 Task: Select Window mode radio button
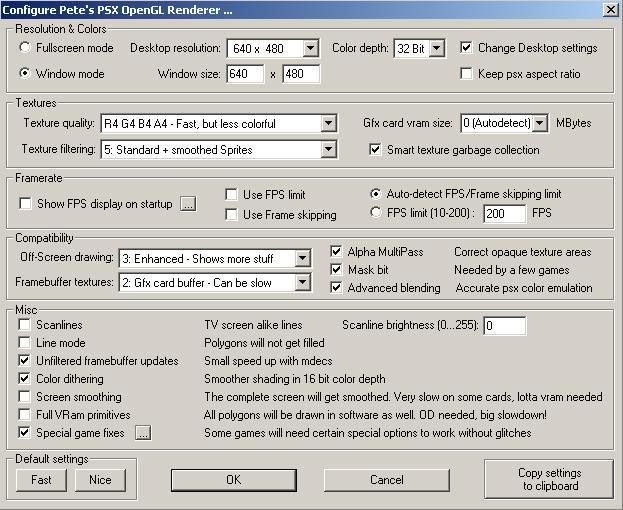pos(25,73)
